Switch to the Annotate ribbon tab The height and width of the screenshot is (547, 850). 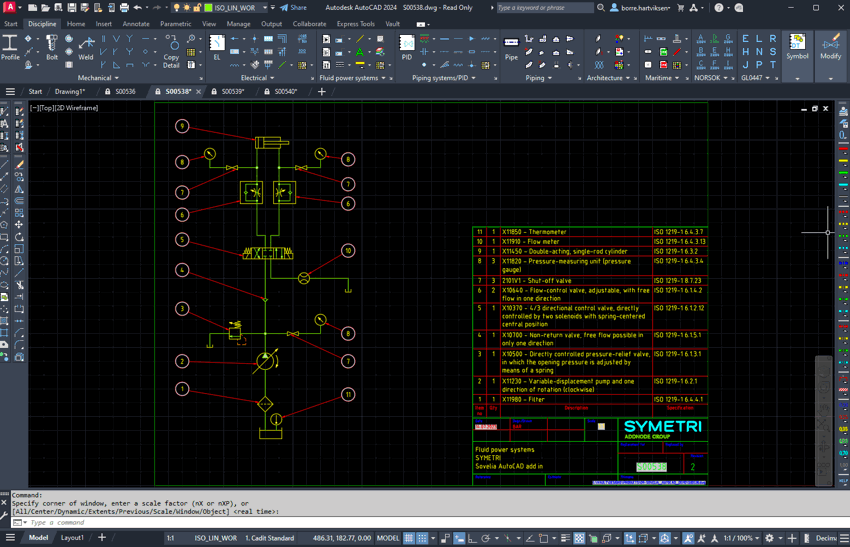135,24
